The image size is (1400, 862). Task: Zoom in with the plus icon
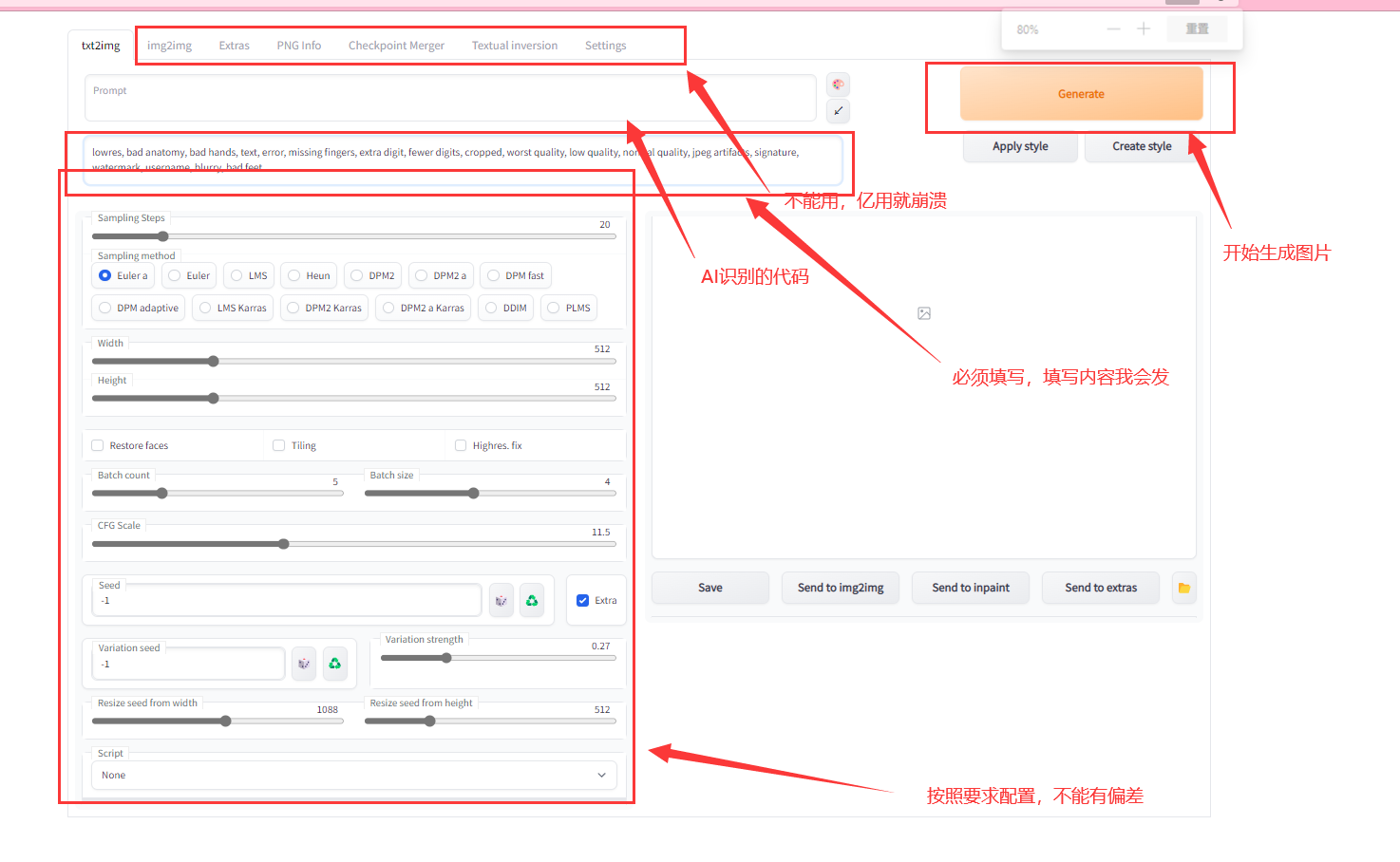[x=1144, y=29]
